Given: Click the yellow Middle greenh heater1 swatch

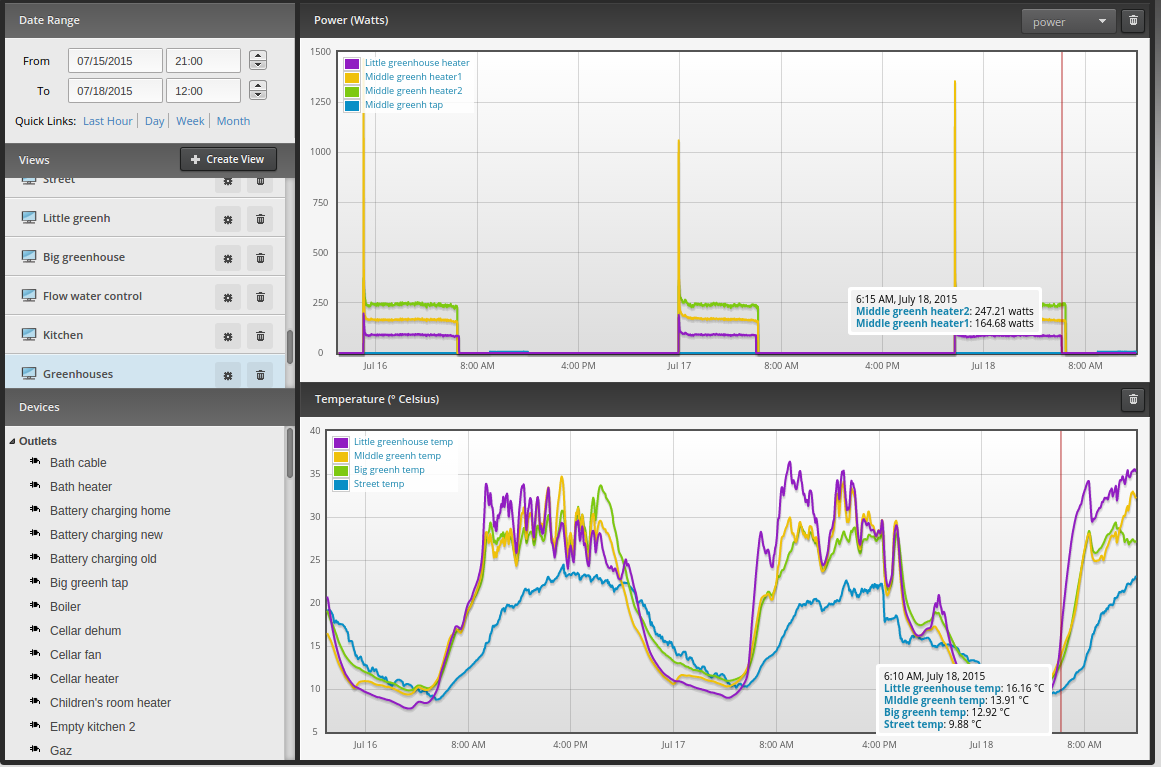Looking at the screenshot, I should 352,78.
